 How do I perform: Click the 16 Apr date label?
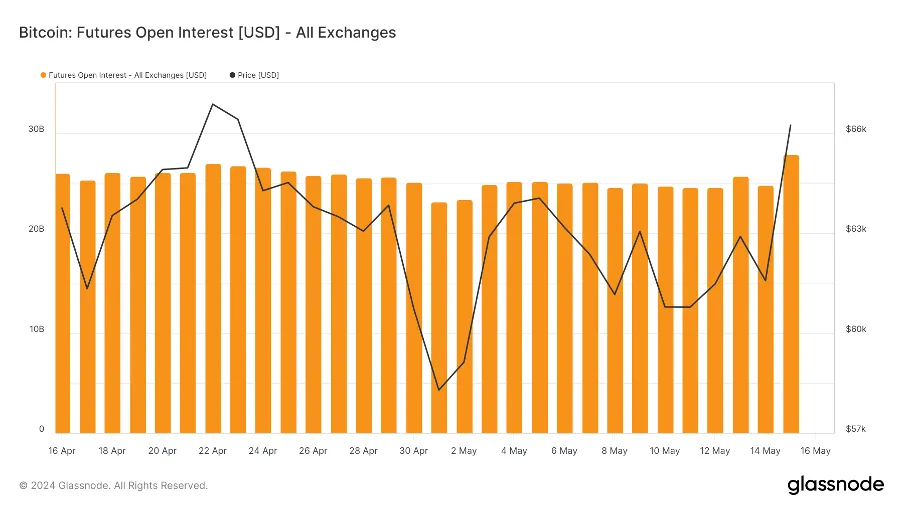(x=62, y=451)
